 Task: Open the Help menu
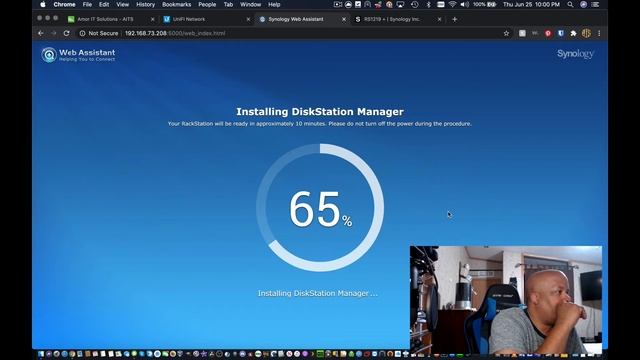click(x=274, y=4)
